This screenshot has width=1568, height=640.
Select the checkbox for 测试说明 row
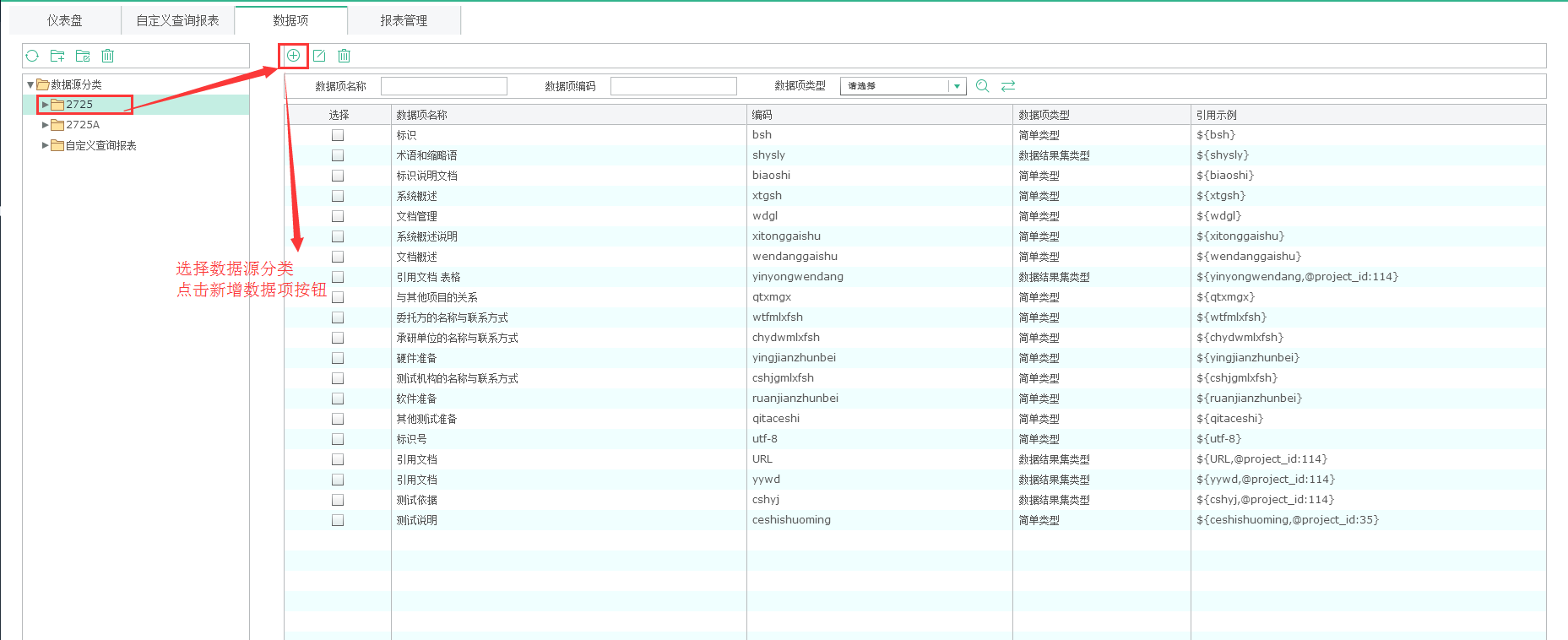(338, 520)
